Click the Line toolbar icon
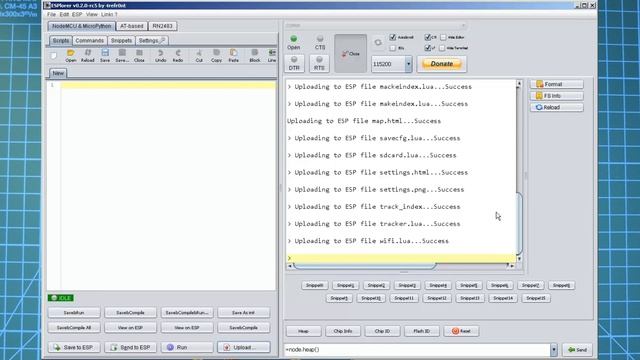 272,56
